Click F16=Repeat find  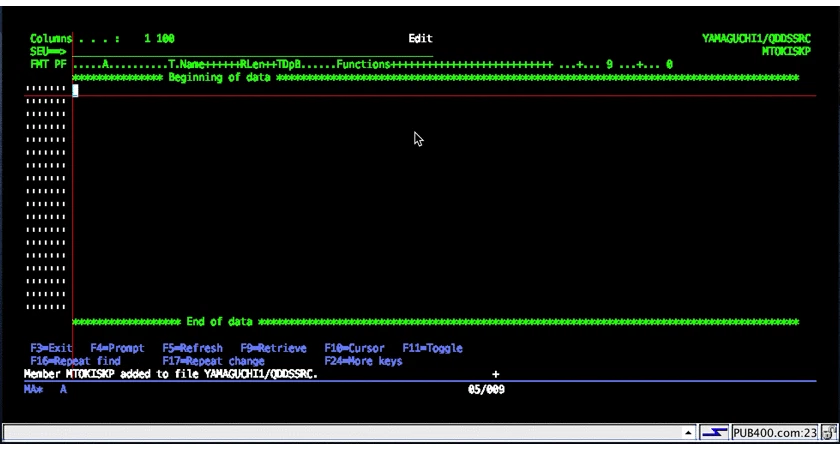(x=76, y=361)
